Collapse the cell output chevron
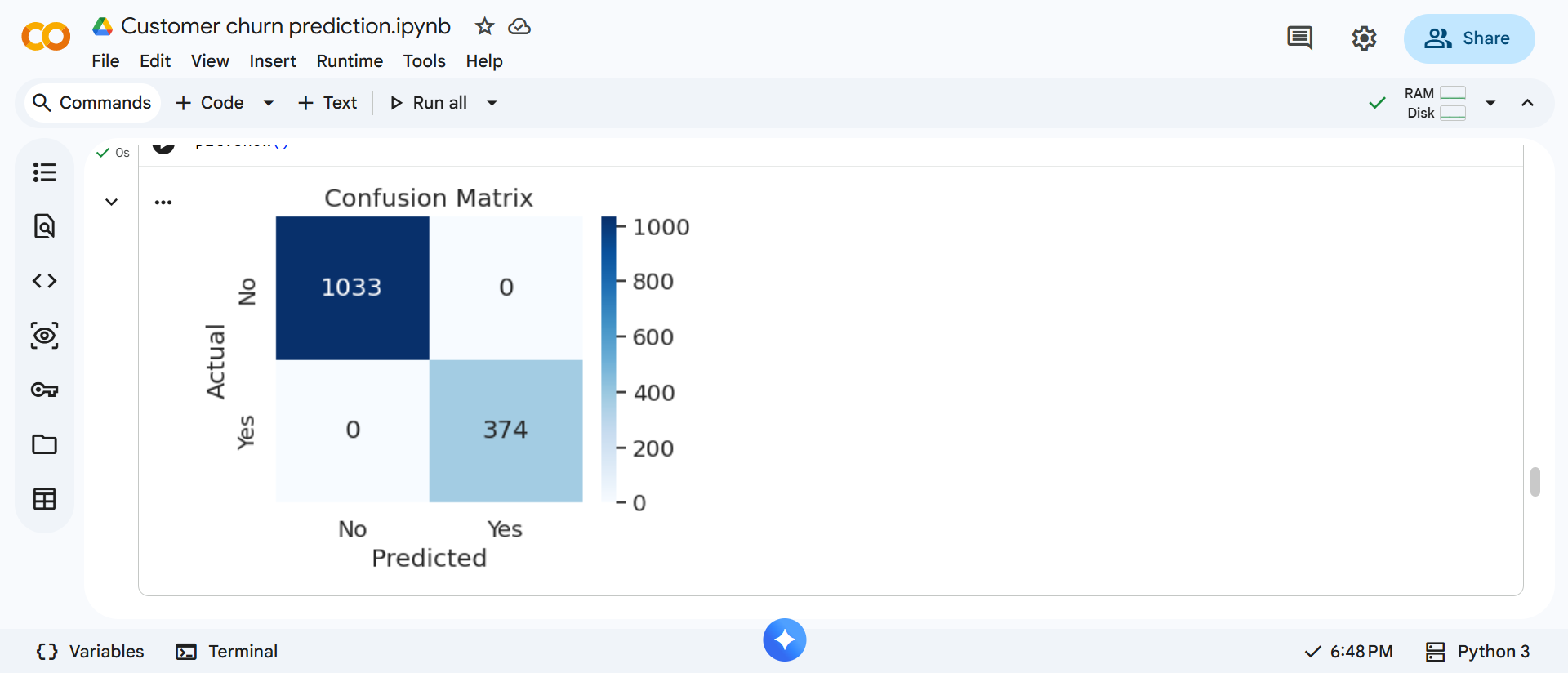 (x=112, y=202)
